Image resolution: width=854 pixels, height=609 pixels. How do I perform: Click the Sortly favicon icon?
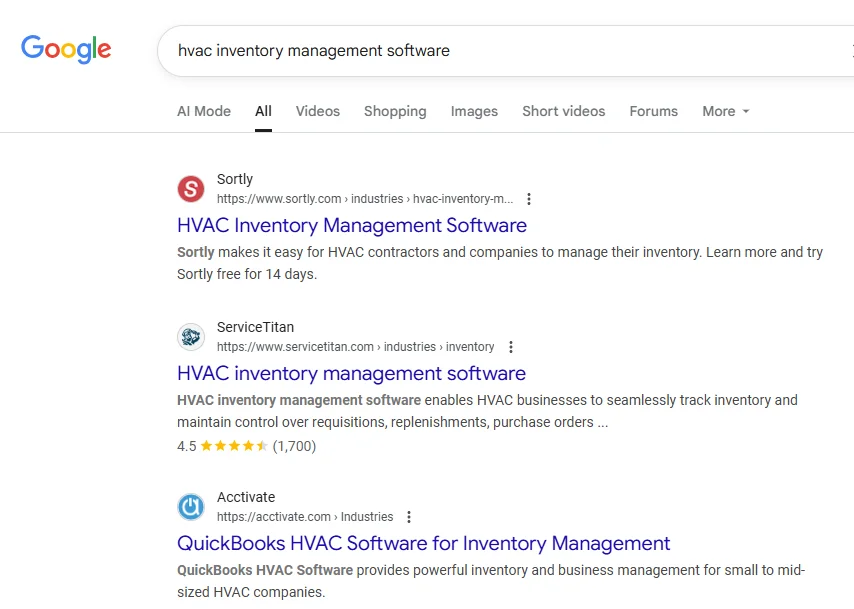191,189
